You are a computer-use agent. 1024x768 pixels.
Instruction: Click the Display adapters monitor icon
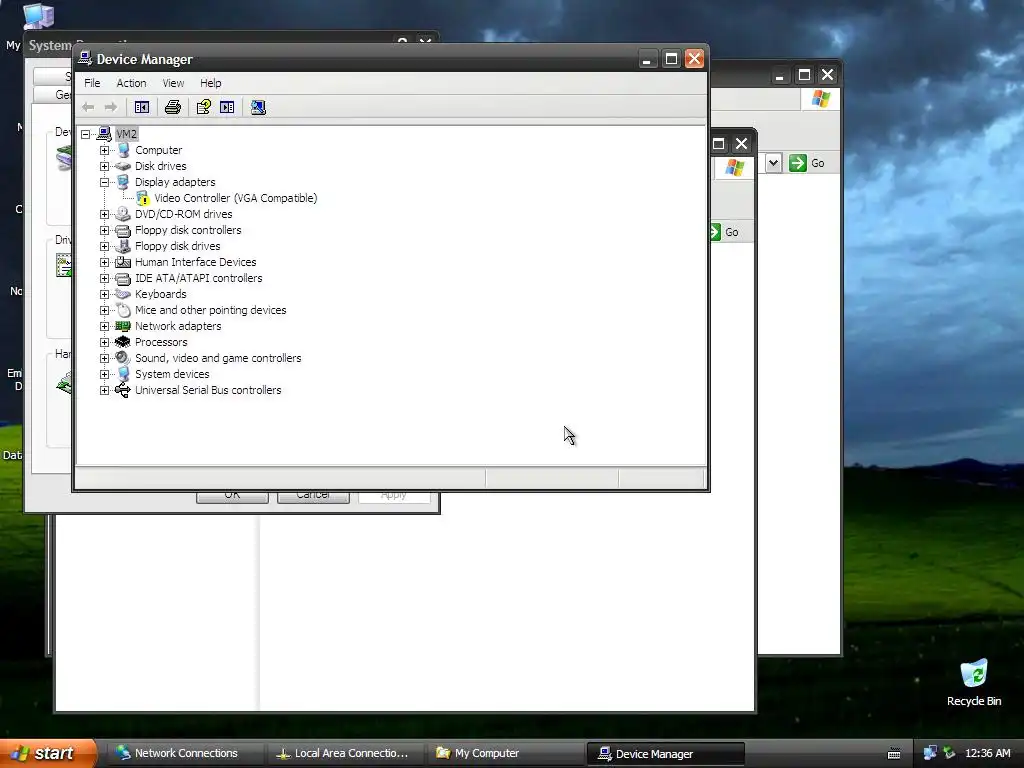[x=123, y=182]
